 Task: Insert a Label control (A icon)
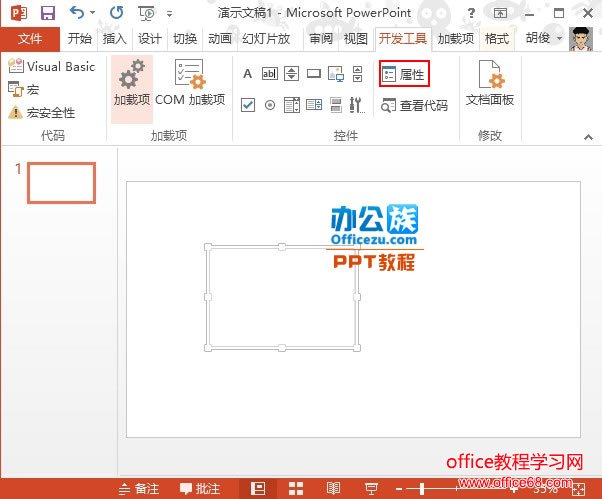[x=248, y=73]
